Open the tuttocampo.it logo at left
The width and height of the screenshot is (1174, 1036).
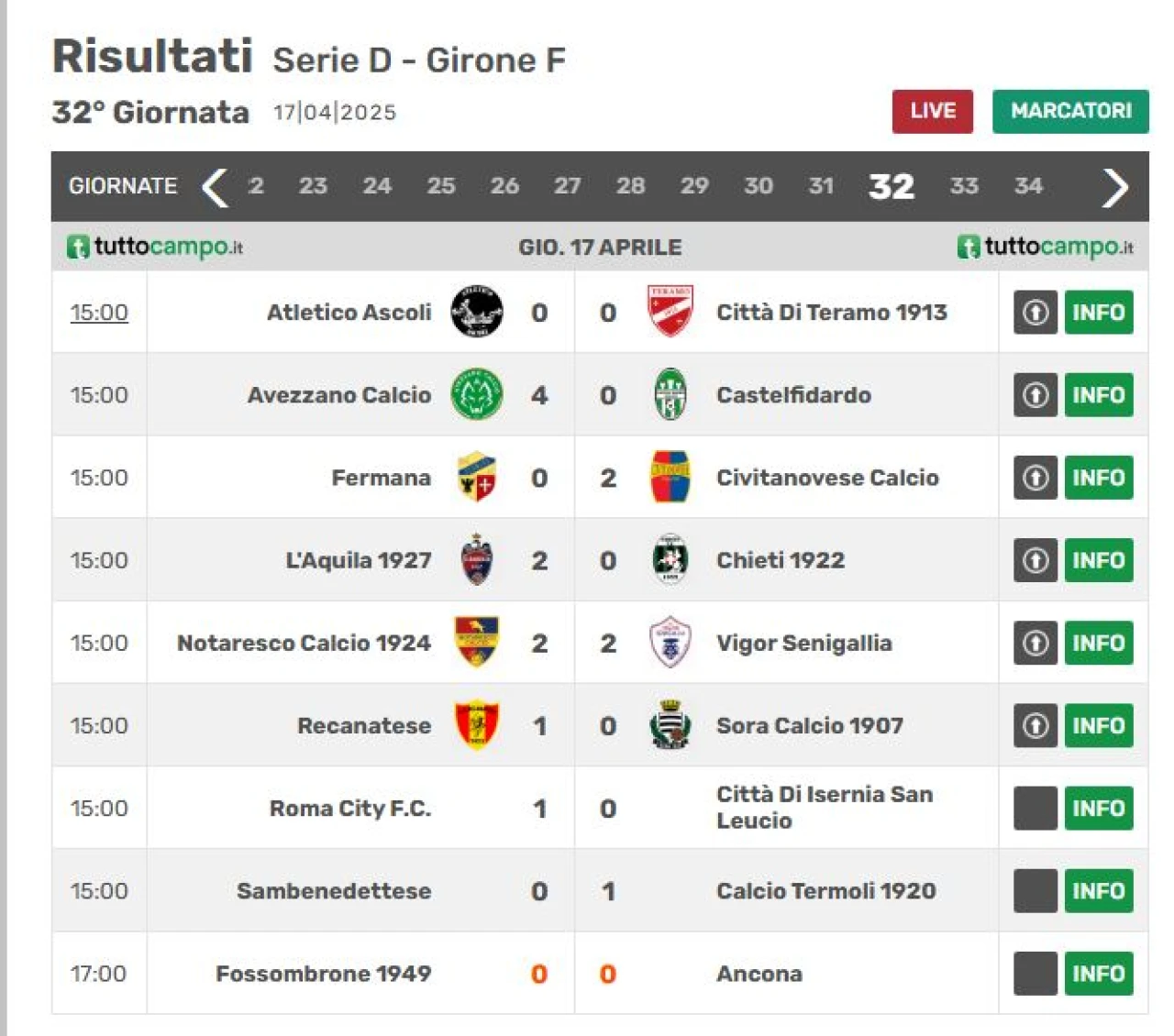(x=155, y=247)
